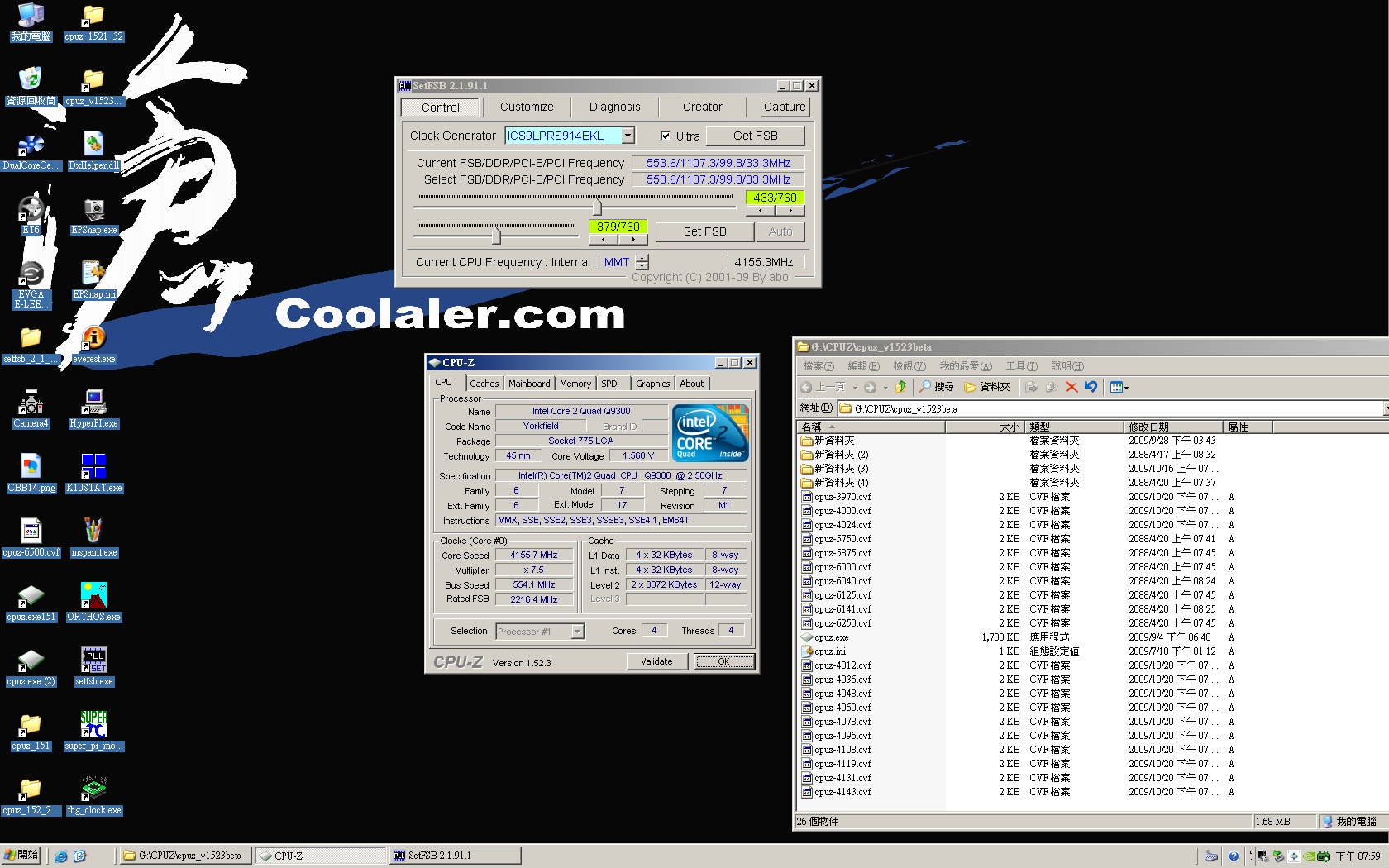Open Internet Explorer from the quick launch
This screenshot has width=1389, height=868.
click(x=61, y=856)
